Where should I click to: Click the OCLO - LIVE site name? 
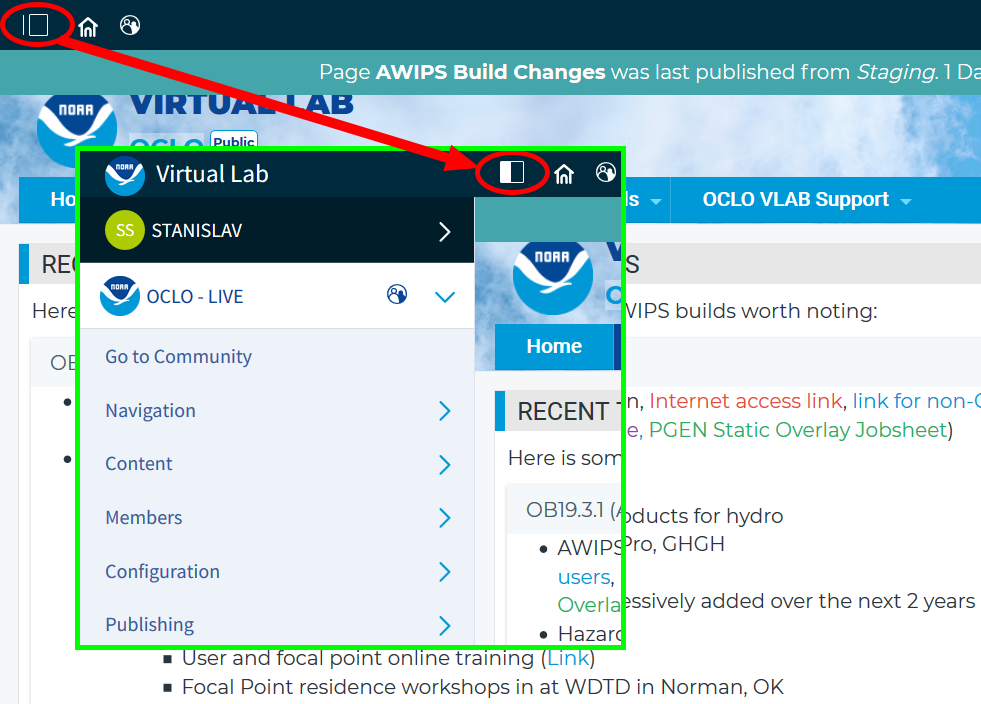[195, 296]
